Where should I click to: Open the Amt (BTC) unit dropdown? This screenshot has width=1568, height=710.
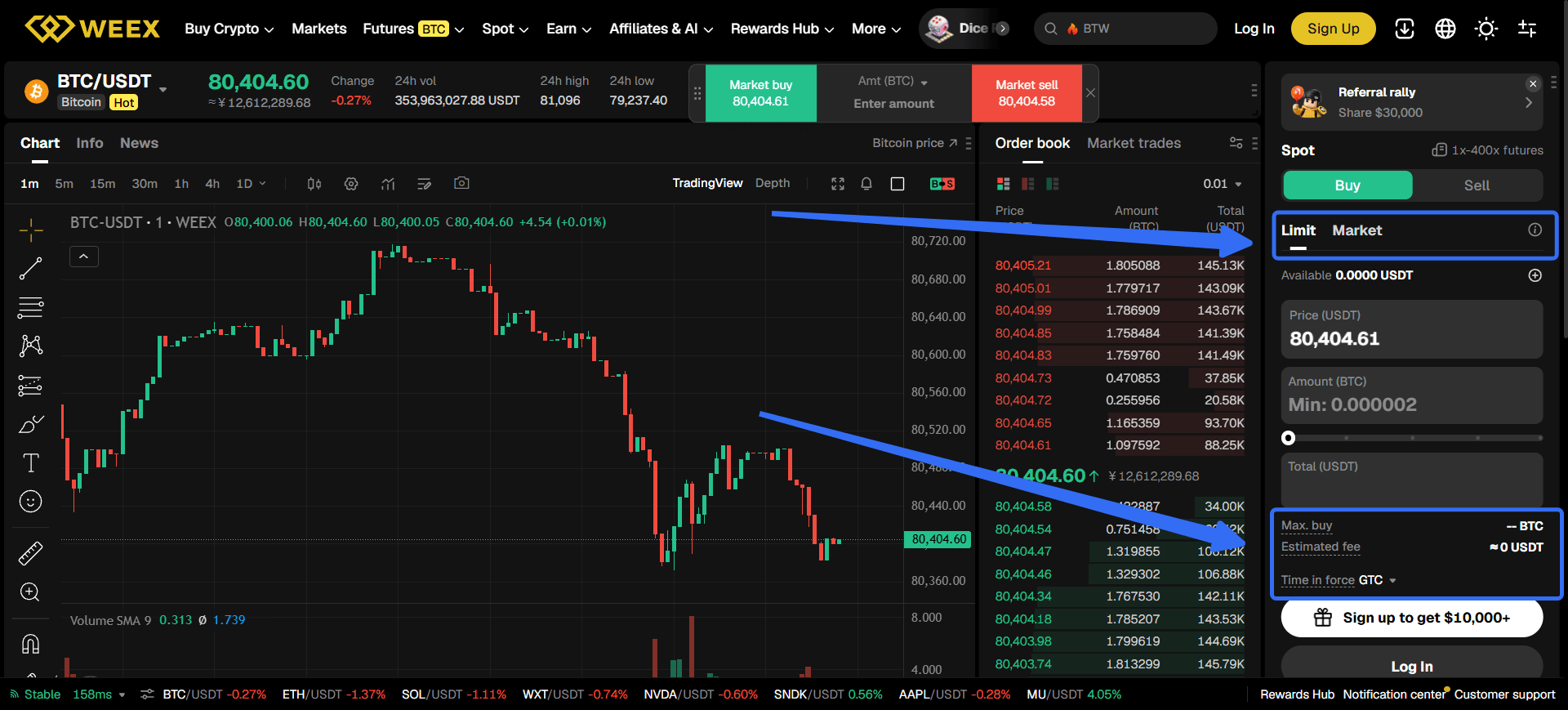893,82
